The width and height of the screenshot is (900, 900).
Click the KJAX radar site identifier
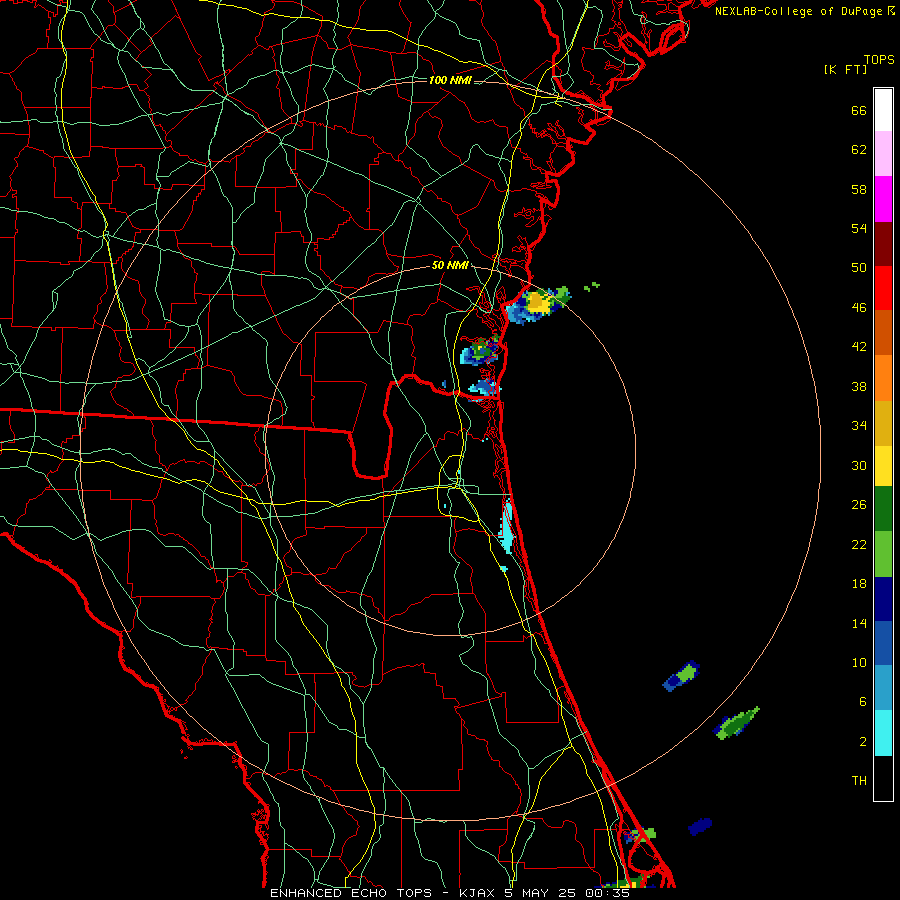pos(477,893)
